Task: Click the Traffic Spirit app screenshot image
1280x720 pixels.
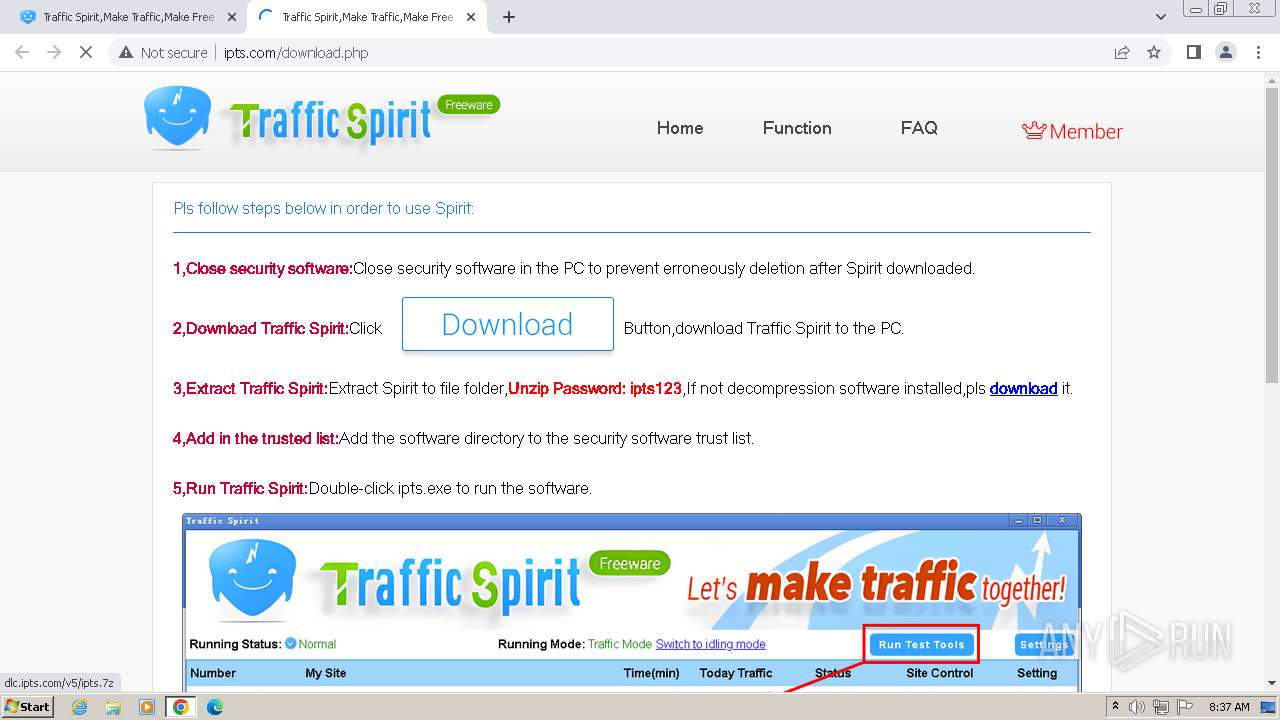Action: pos(631,602)
